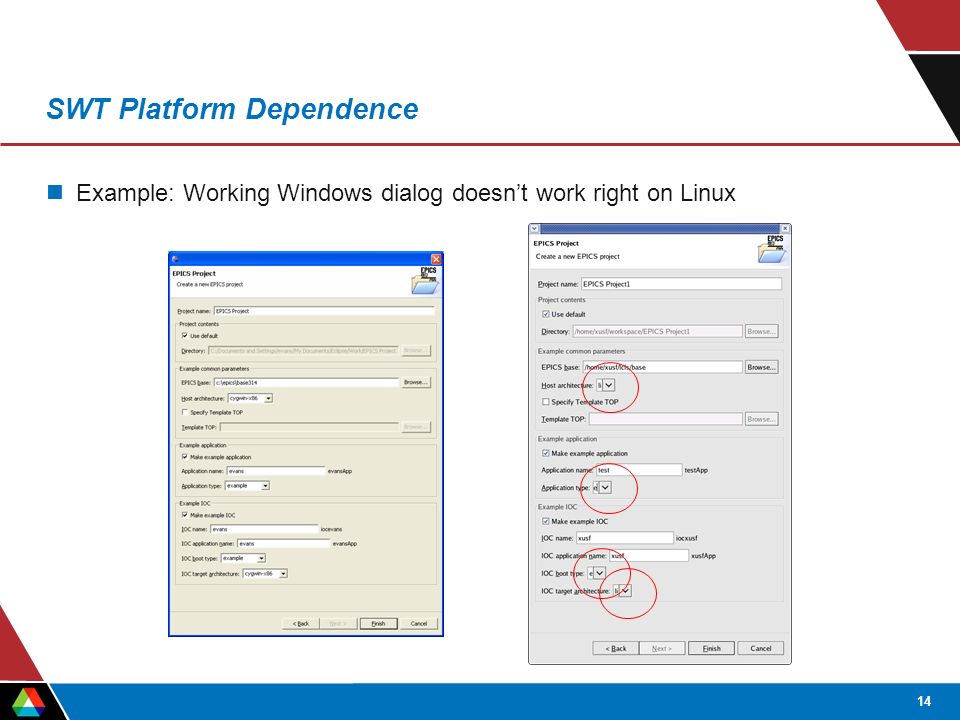Click the "testApp" label
This screenshot has height=720, width=960.
click(x=696, y=470)
